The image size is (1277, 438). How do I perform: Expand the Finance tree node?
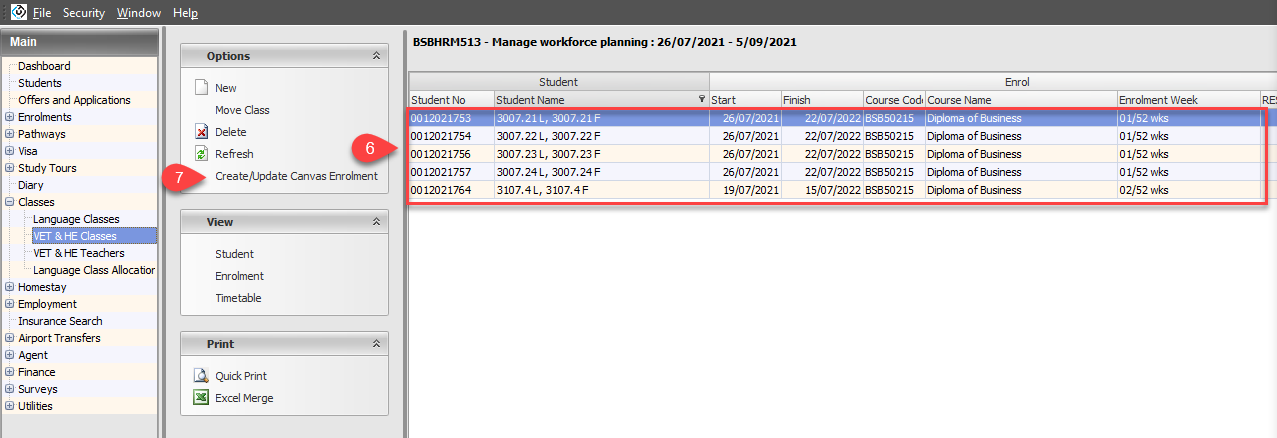(x=10, y=372)
